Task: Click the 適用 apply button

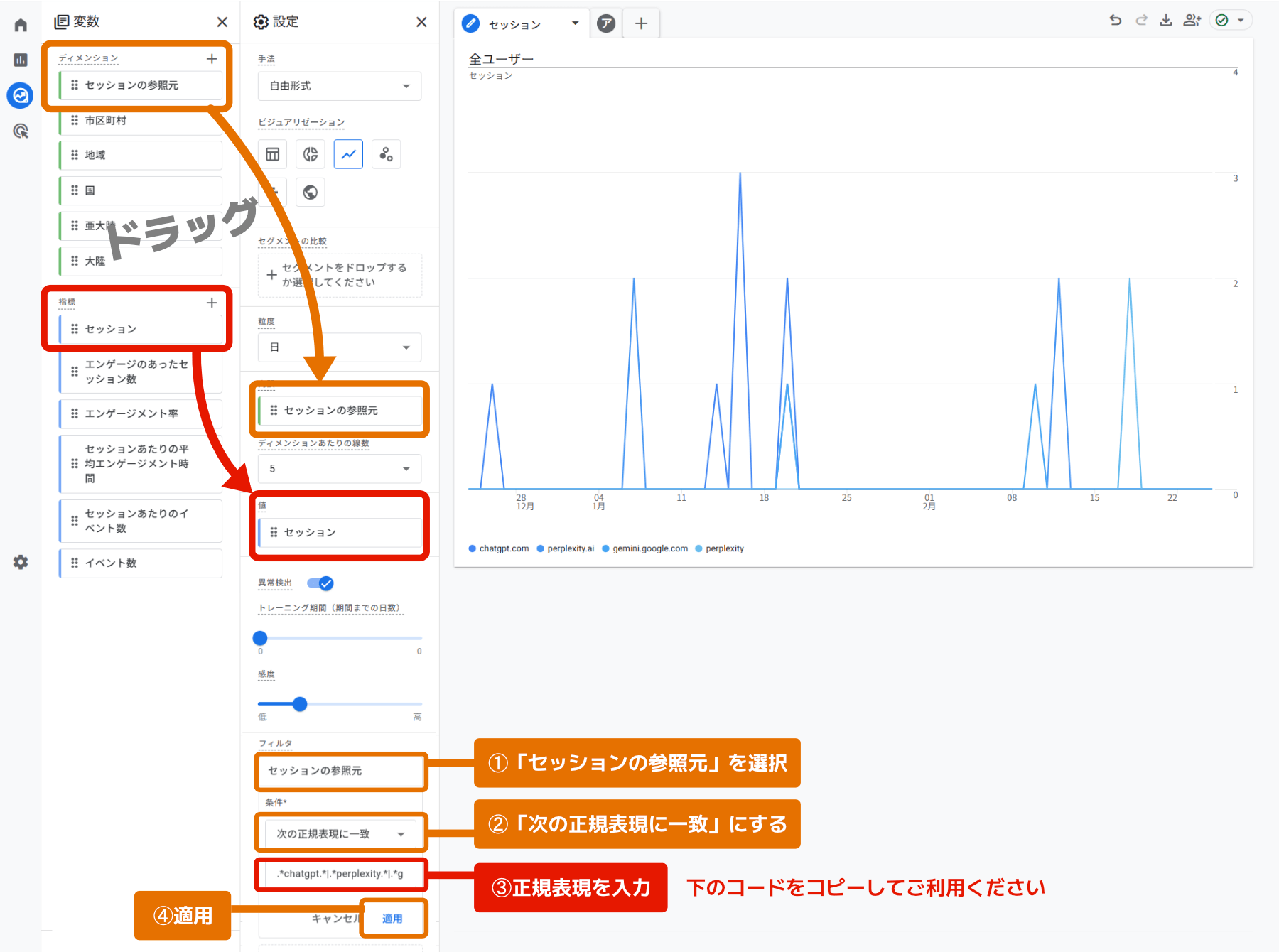Action: (392, 919)
